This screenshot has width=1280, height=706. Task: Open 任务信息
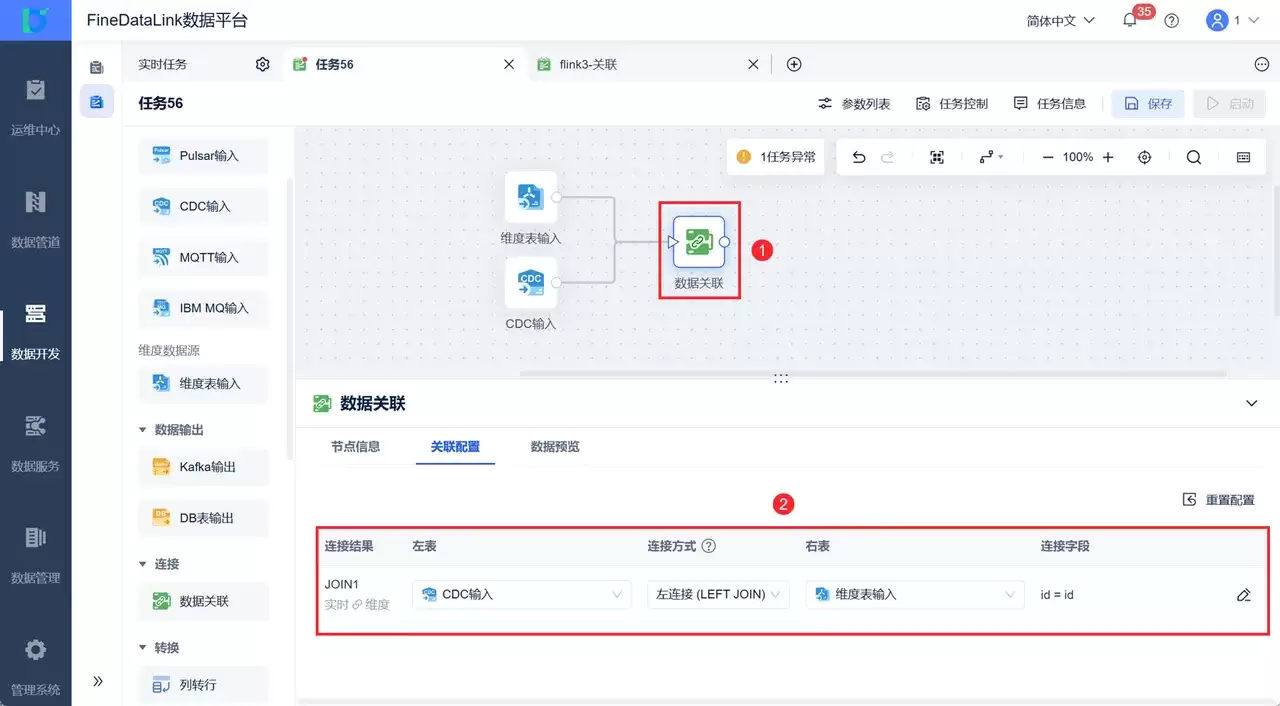[1050, 104]
